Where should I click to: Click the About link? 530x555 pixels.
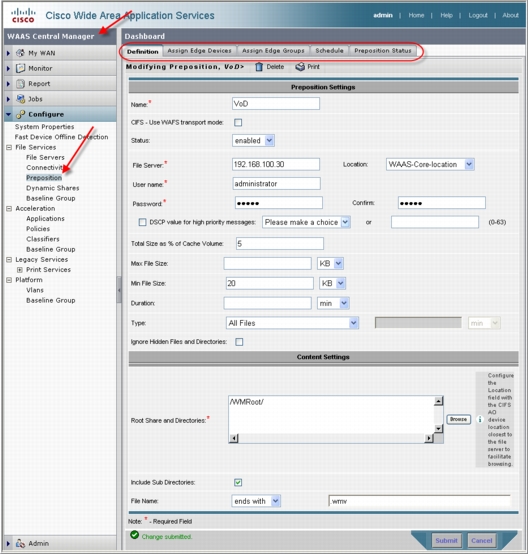pos(511,15)
